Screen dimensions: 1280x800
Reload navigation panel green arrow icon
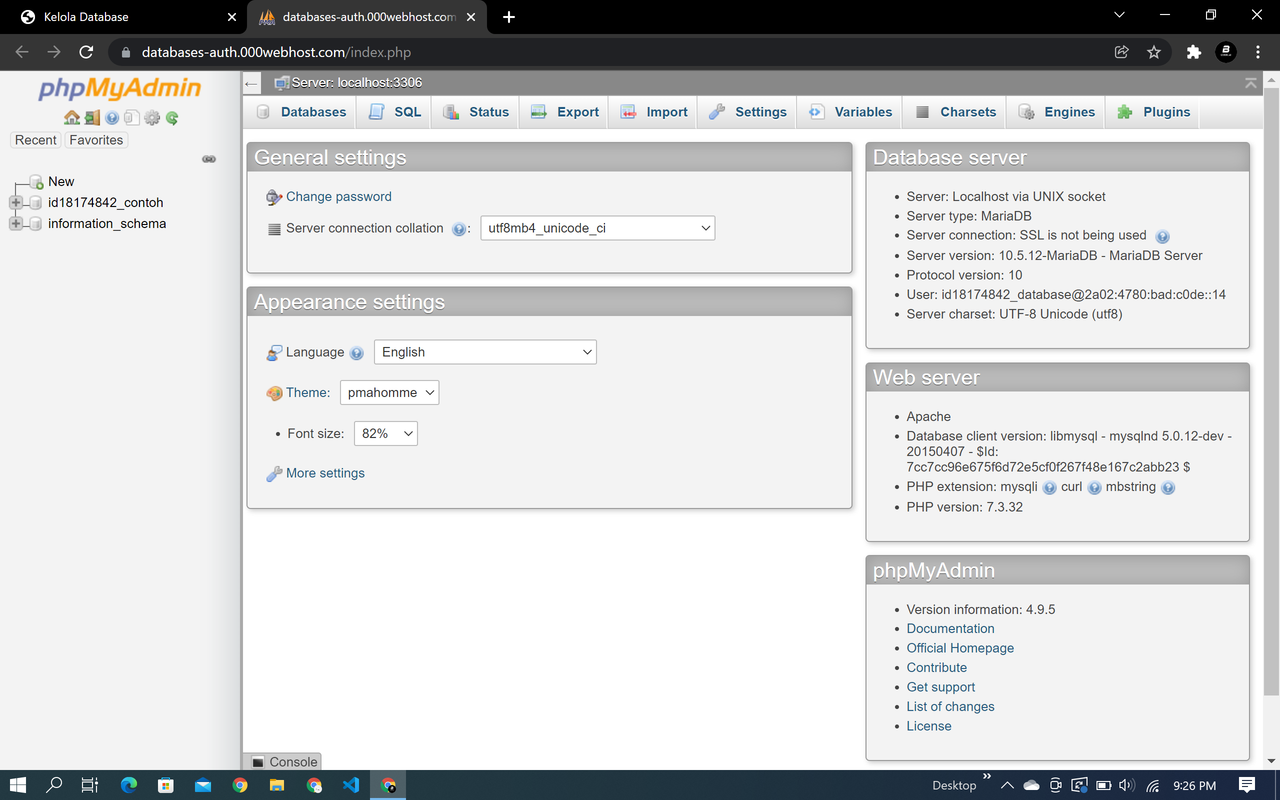click(172, 118)
